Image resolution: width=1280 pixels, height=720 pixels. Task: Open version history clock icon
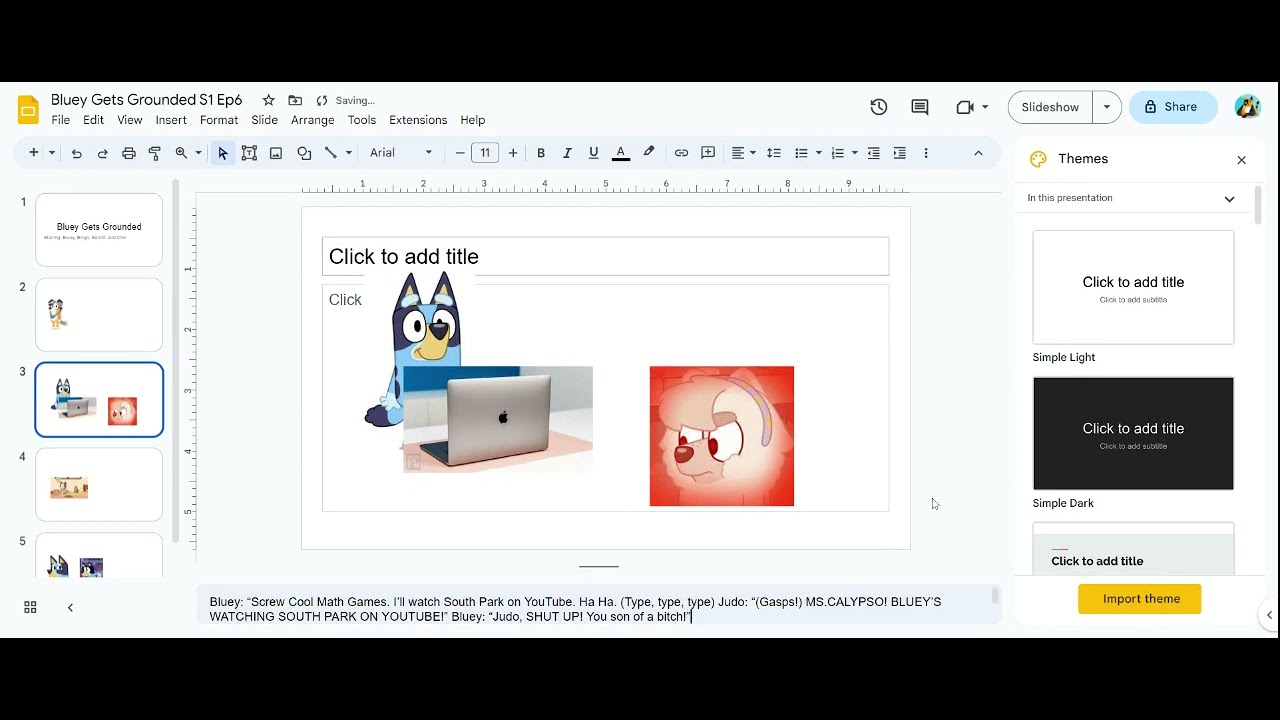(879, 107)
